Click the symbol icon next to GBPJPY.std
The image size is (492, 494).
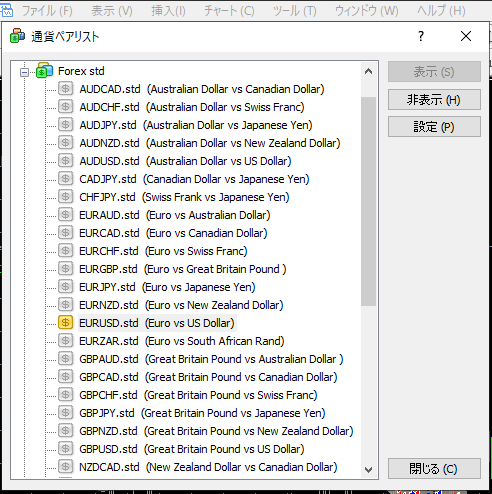tap(66, 413)
